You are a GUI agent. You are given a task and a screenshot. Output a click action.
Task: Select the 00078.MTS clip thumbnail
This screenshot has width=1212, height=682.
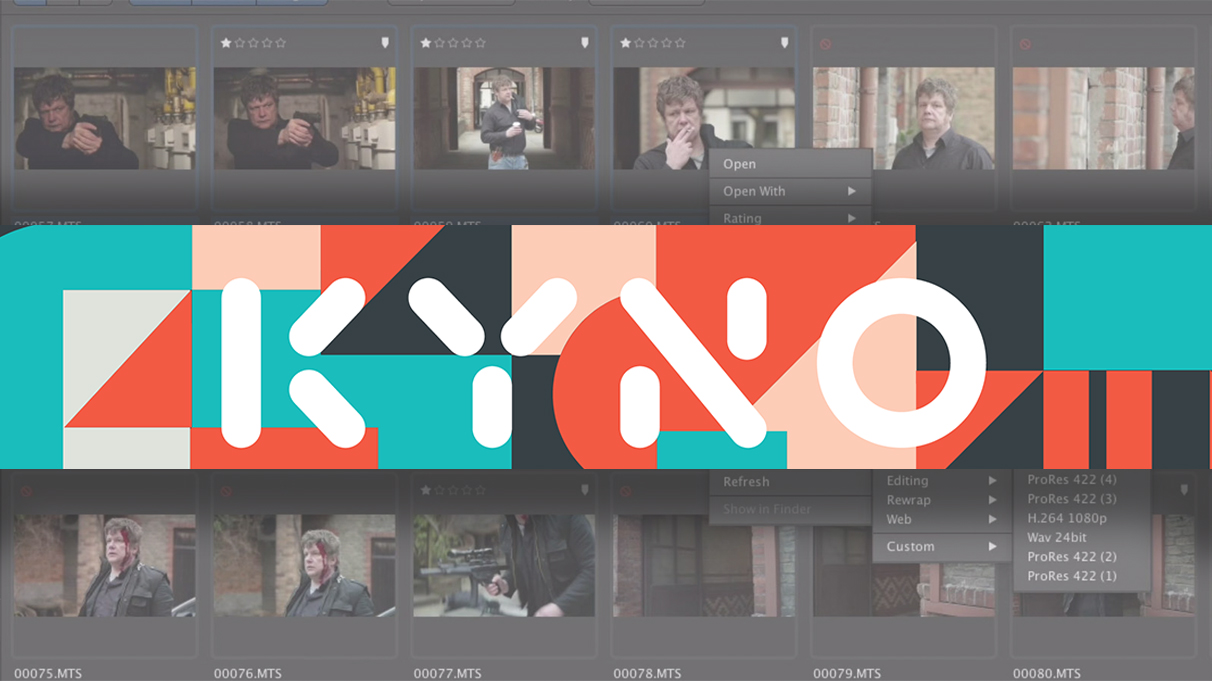tap(704, 566)
